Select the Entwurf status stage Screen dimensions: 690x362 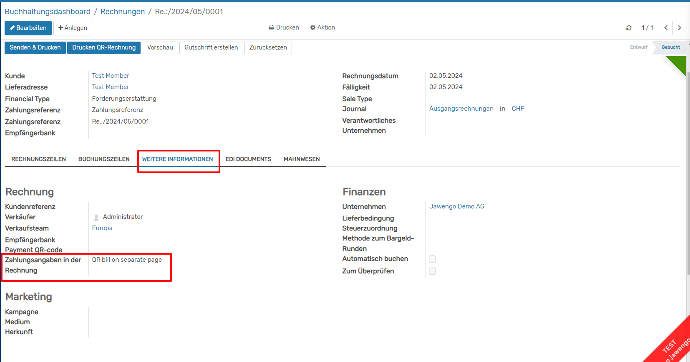coord(639,48)
